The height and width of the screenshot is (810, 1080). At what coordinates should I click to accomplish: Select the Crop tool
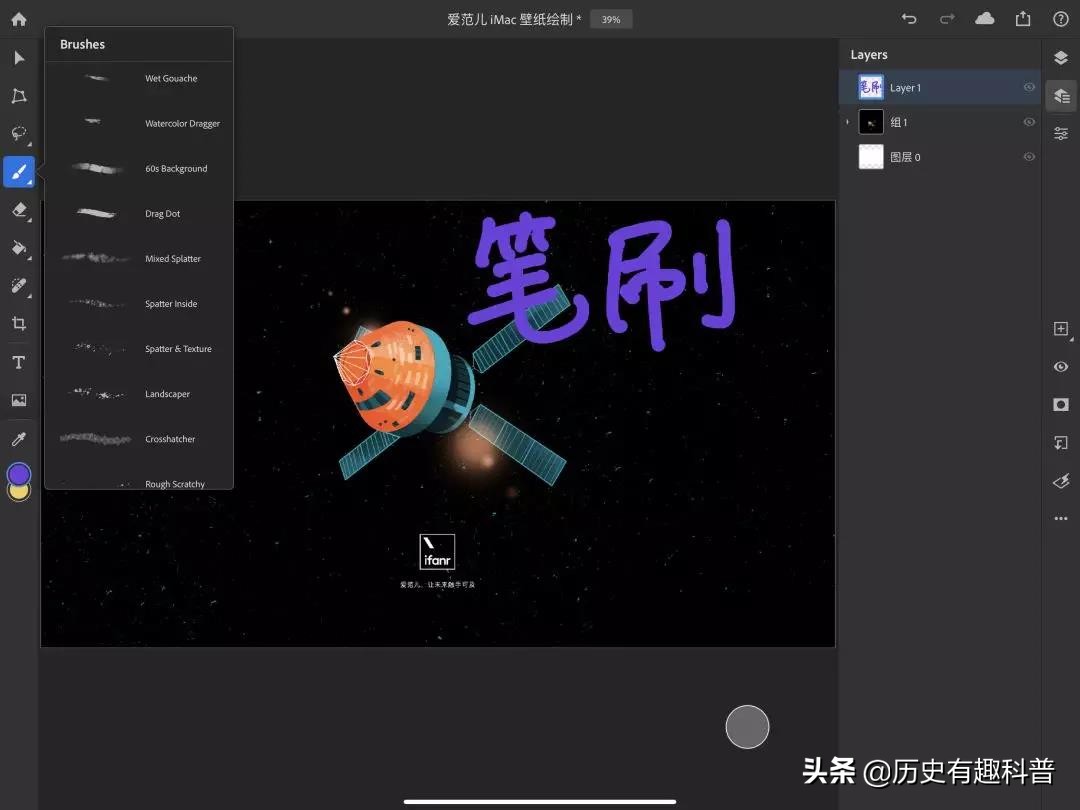click(x=18, y=324)
